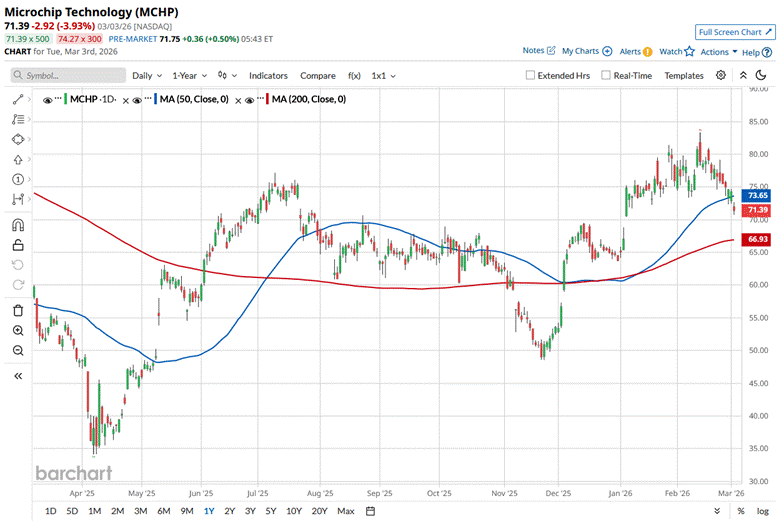Activate the magnet snap tool

point(18,225)
